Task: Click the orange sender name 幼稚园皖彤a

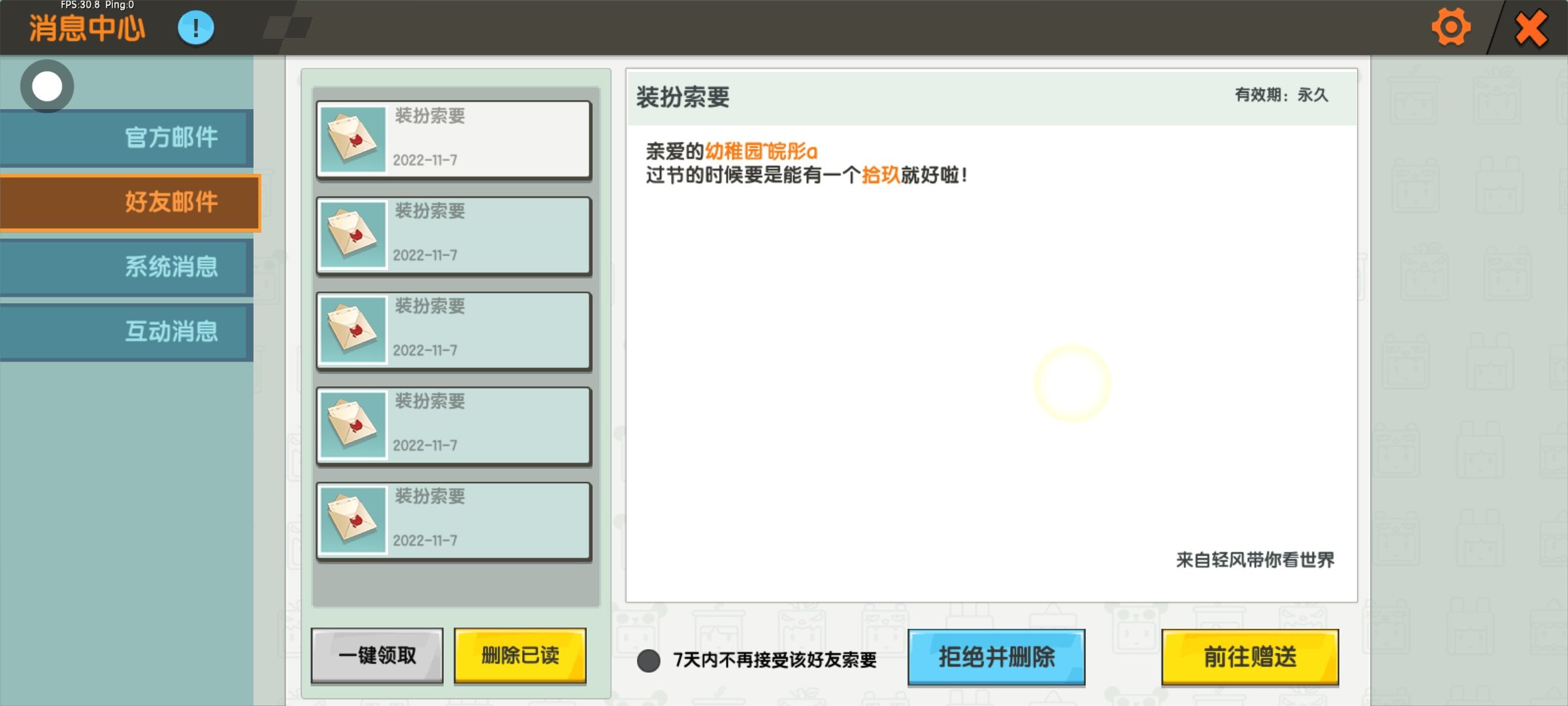Action: (x=760, y=152)
